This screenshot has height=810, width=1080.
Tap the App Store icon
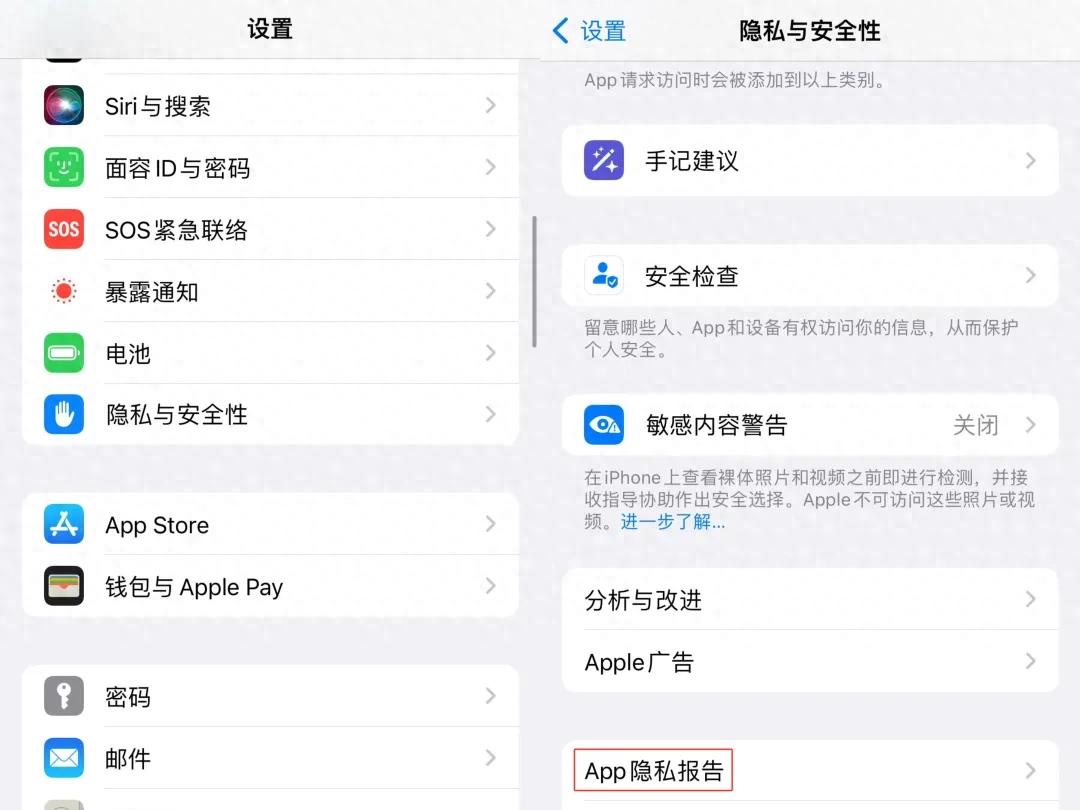pyautogui.click(x=64, y=524)
